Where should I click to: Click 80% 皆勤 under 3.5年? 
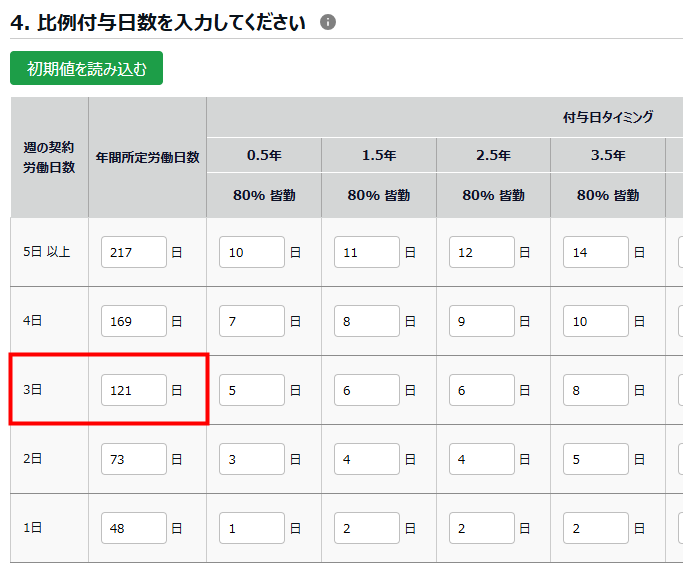[x=608, y=195]
